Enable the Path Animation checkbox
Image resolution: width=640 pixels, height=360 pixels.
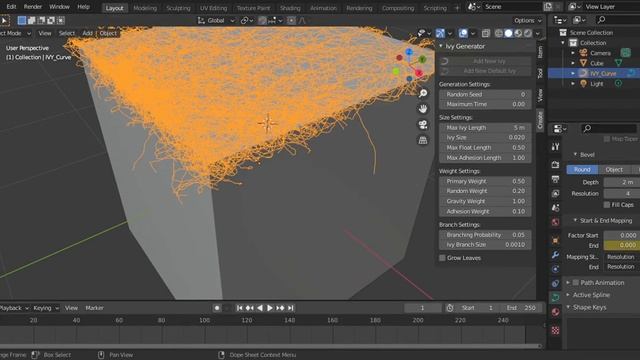[576, 282]
